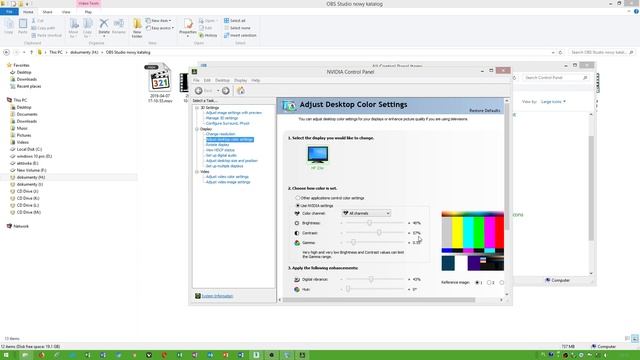Click the Digital vibrance icon
Image resolution: width=640 pixels, height=360 pixels.
click(297, 280)
